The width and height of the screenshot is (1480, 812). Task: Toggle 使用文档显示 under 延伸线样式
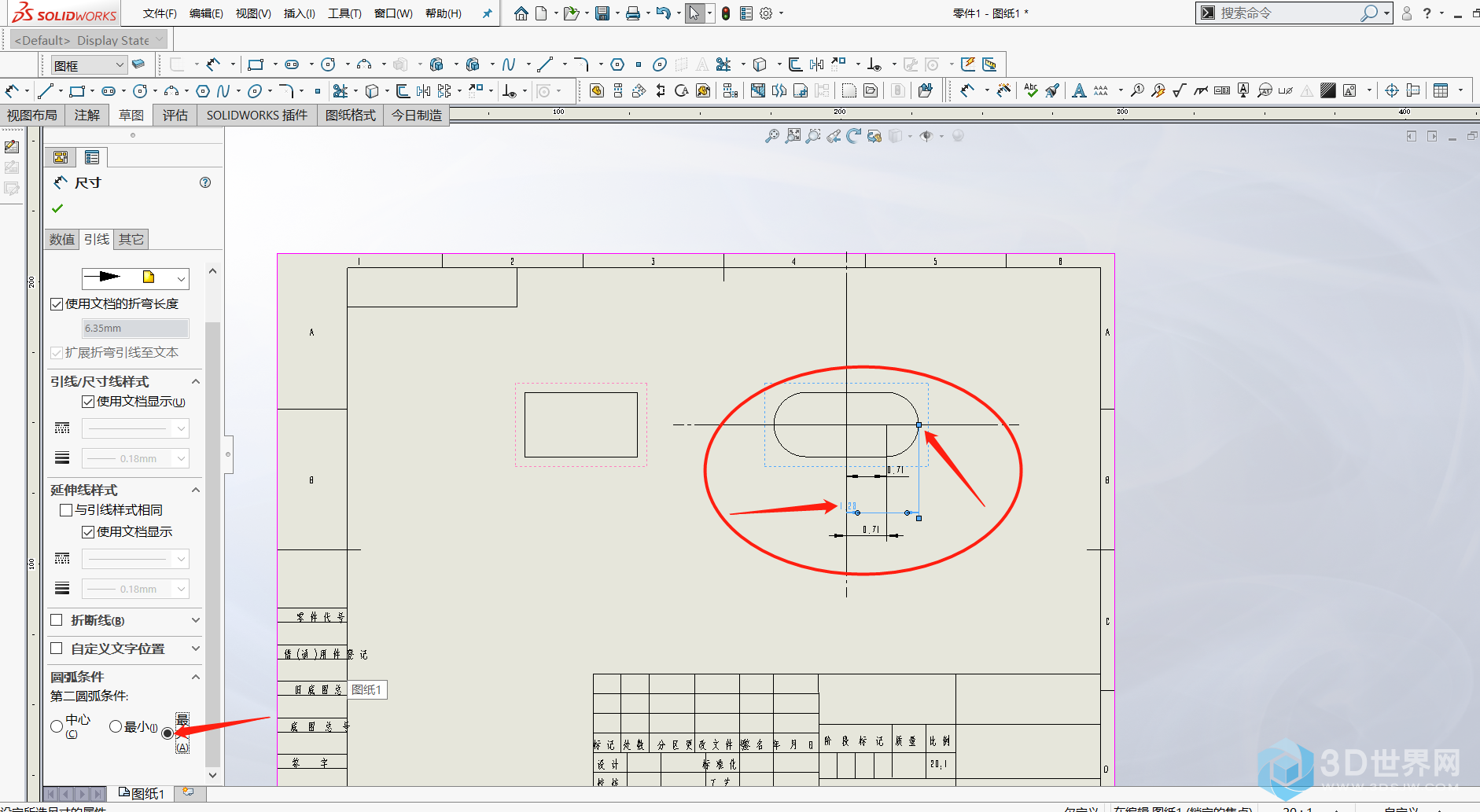click(x=88, y=532)
